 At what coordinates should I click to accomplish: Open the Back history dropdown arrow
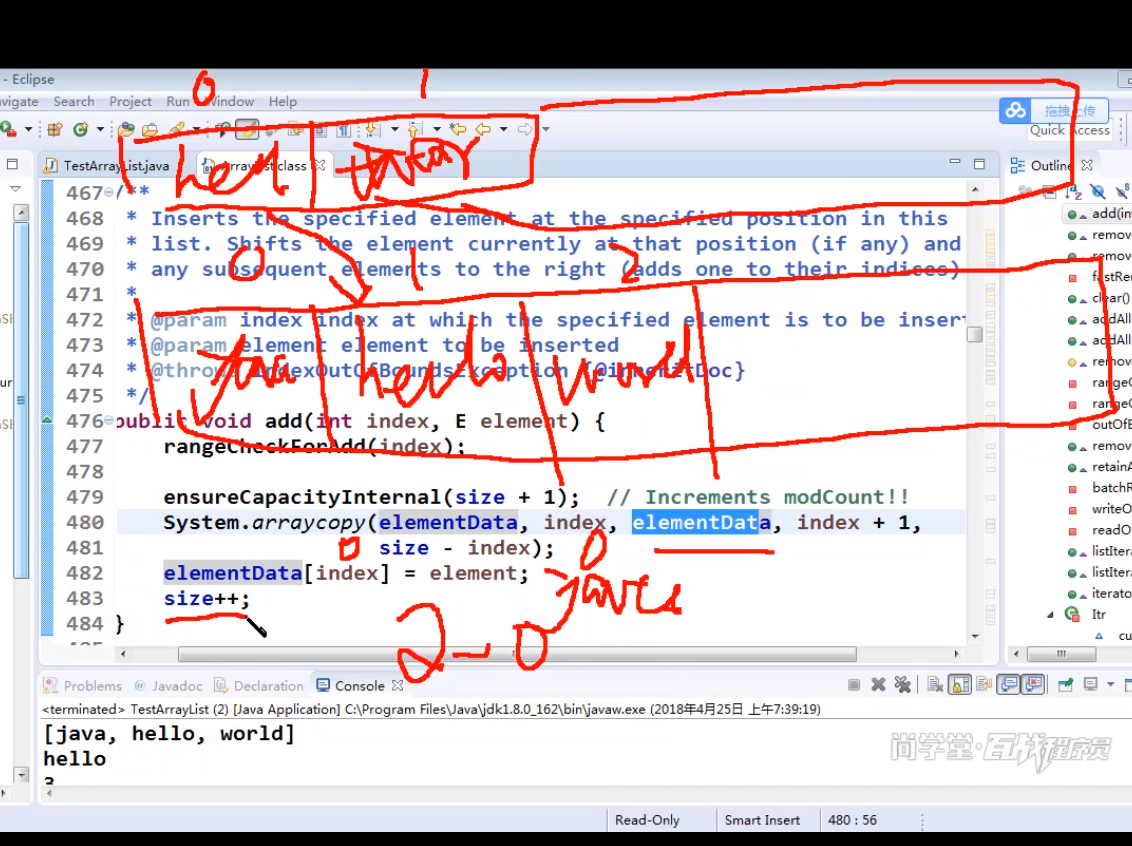tap(503, 129)
